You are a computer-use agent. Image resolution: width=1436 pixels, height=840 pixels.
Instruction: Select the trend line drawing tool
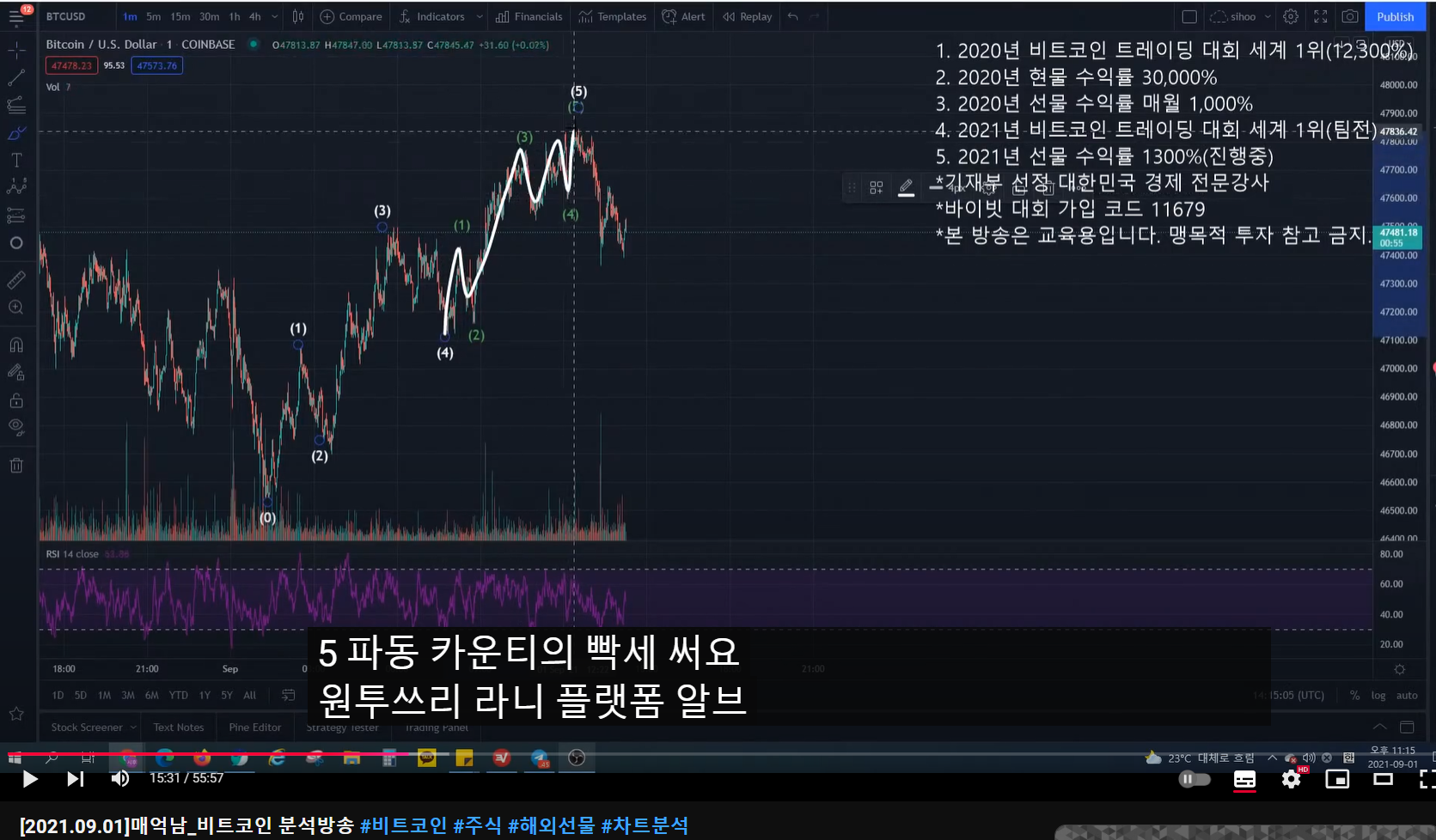(x=16, y=78)
